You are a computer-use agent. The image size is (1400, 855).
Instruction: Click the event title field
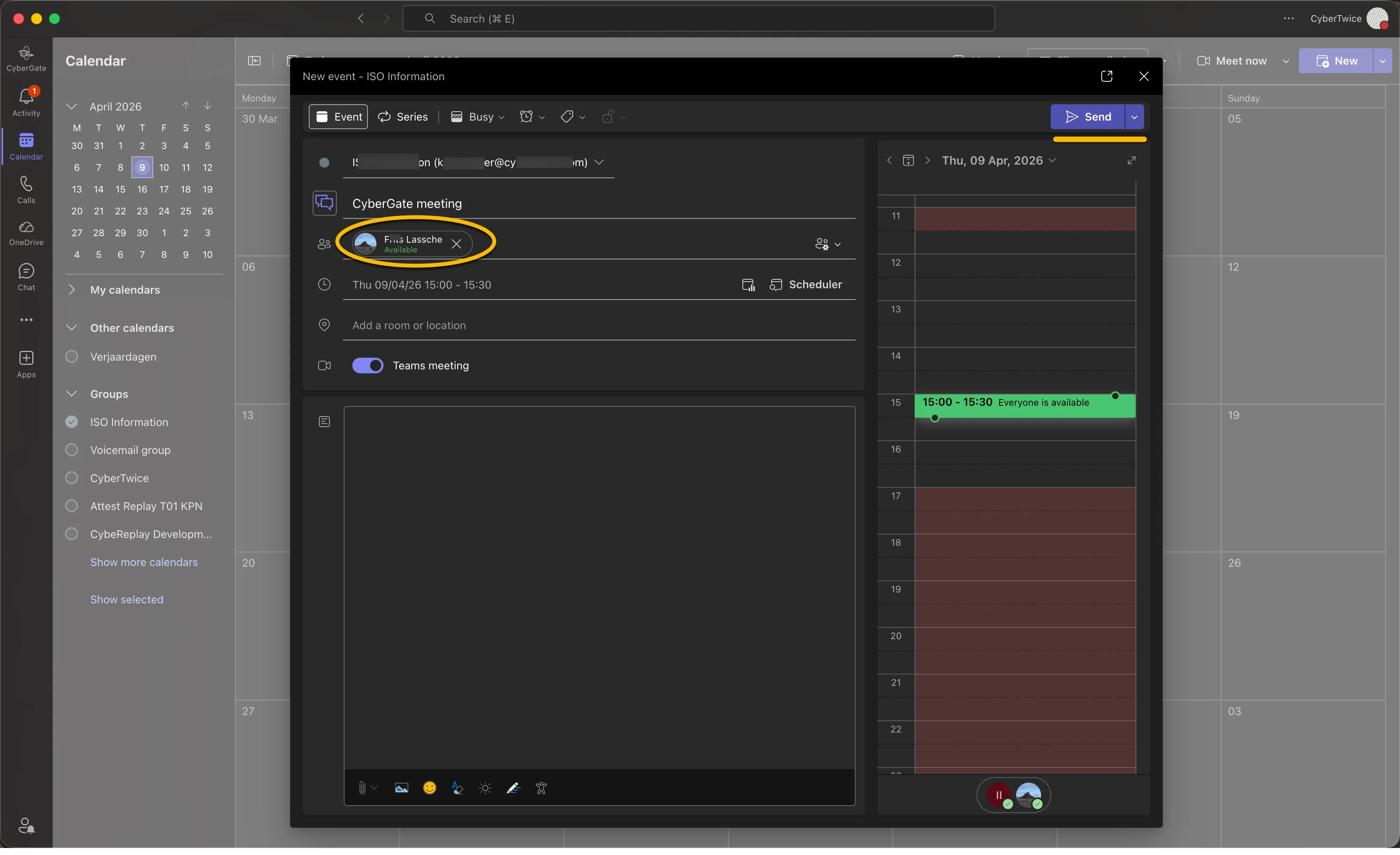[599, 203]
